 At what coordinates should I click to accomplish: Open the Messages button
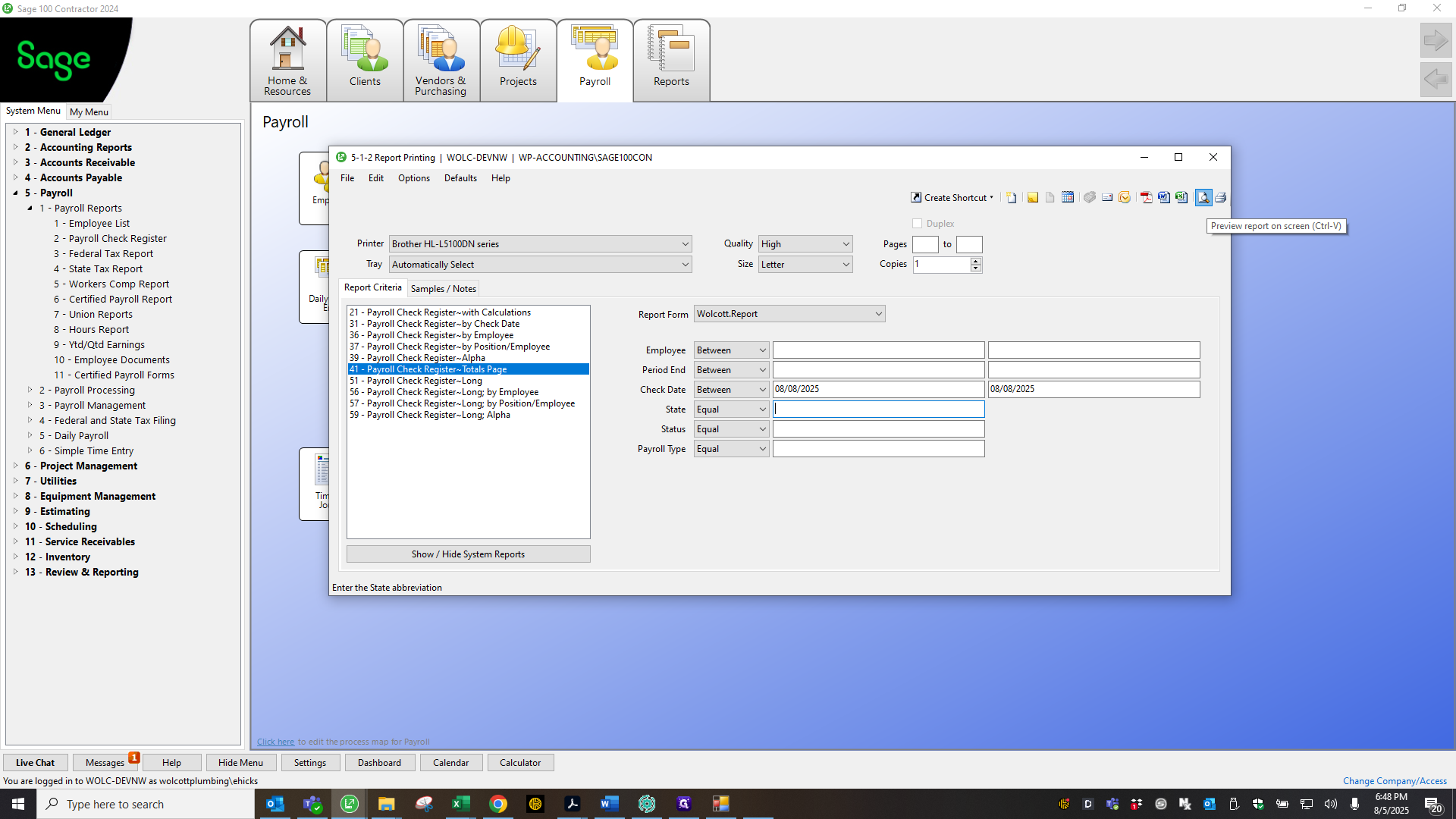pos(105,763)
